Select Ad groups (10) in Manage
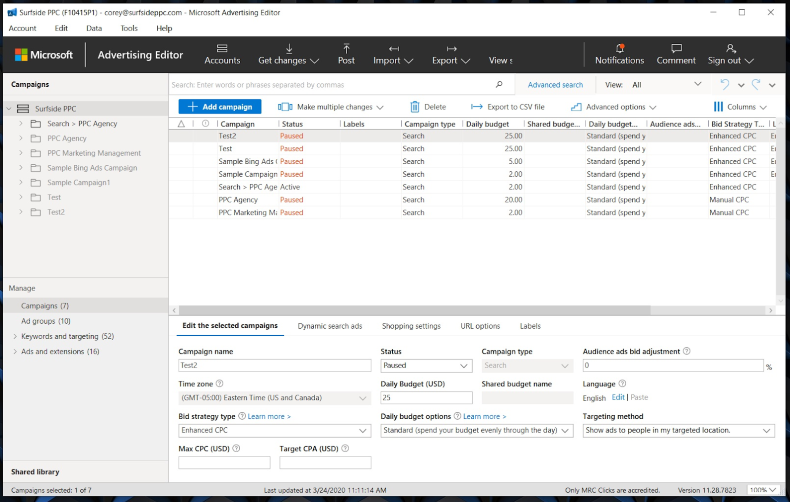This screenshot has height=502, width=790. tap(46, 321)
